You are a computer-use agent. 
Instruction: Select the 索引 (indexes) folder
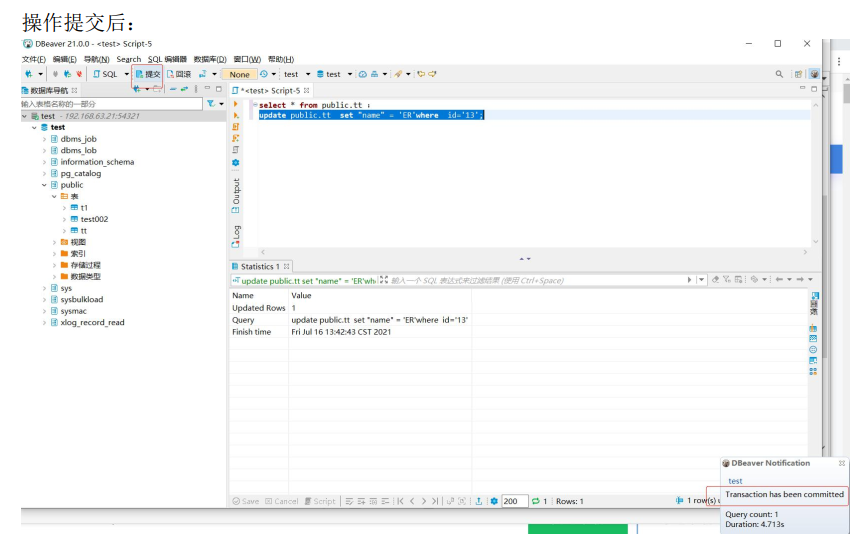[78, 254]
